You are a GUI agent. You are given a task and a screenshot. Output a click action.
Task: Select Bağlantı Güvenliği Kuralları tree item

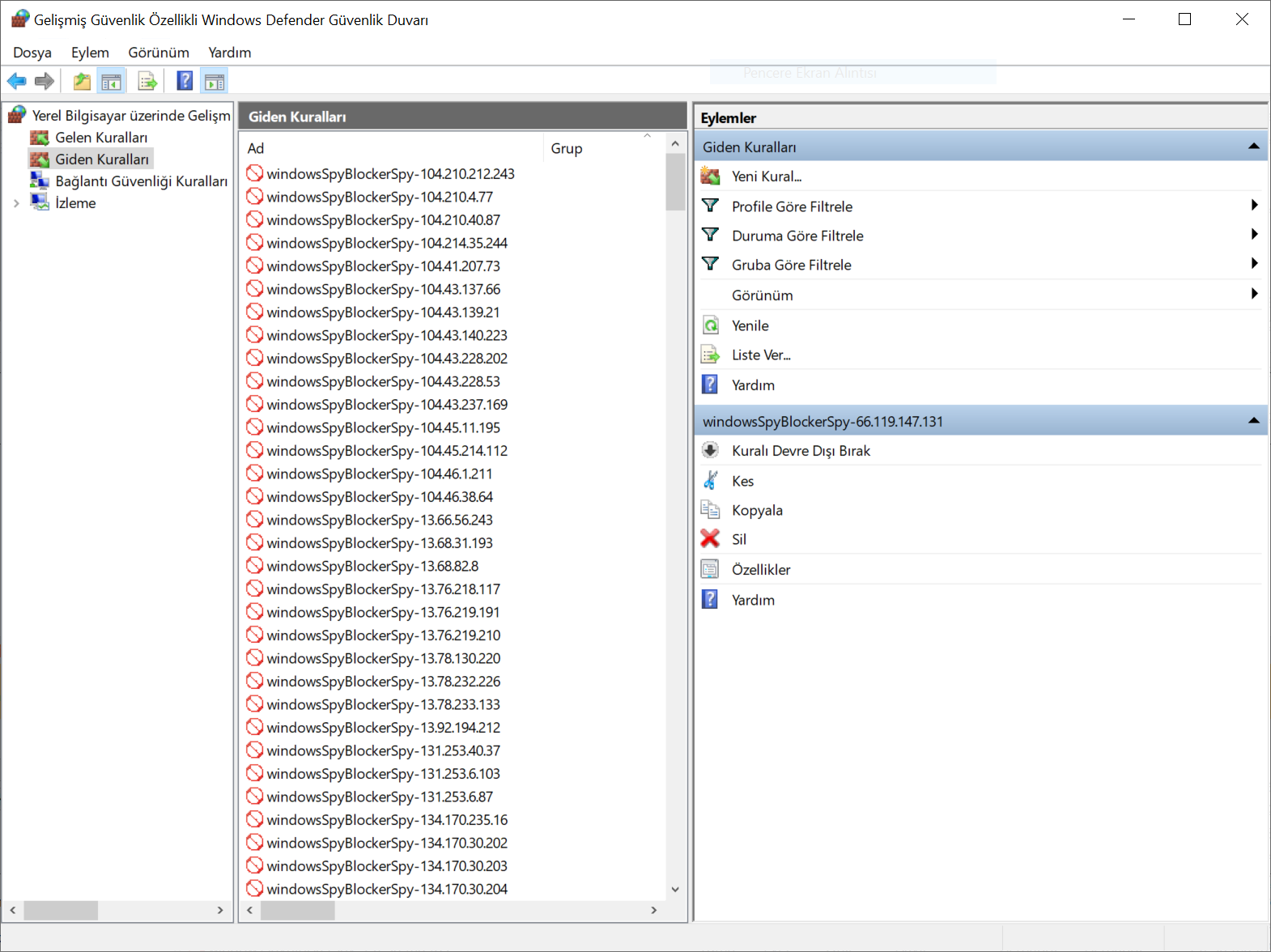(142, 181)
